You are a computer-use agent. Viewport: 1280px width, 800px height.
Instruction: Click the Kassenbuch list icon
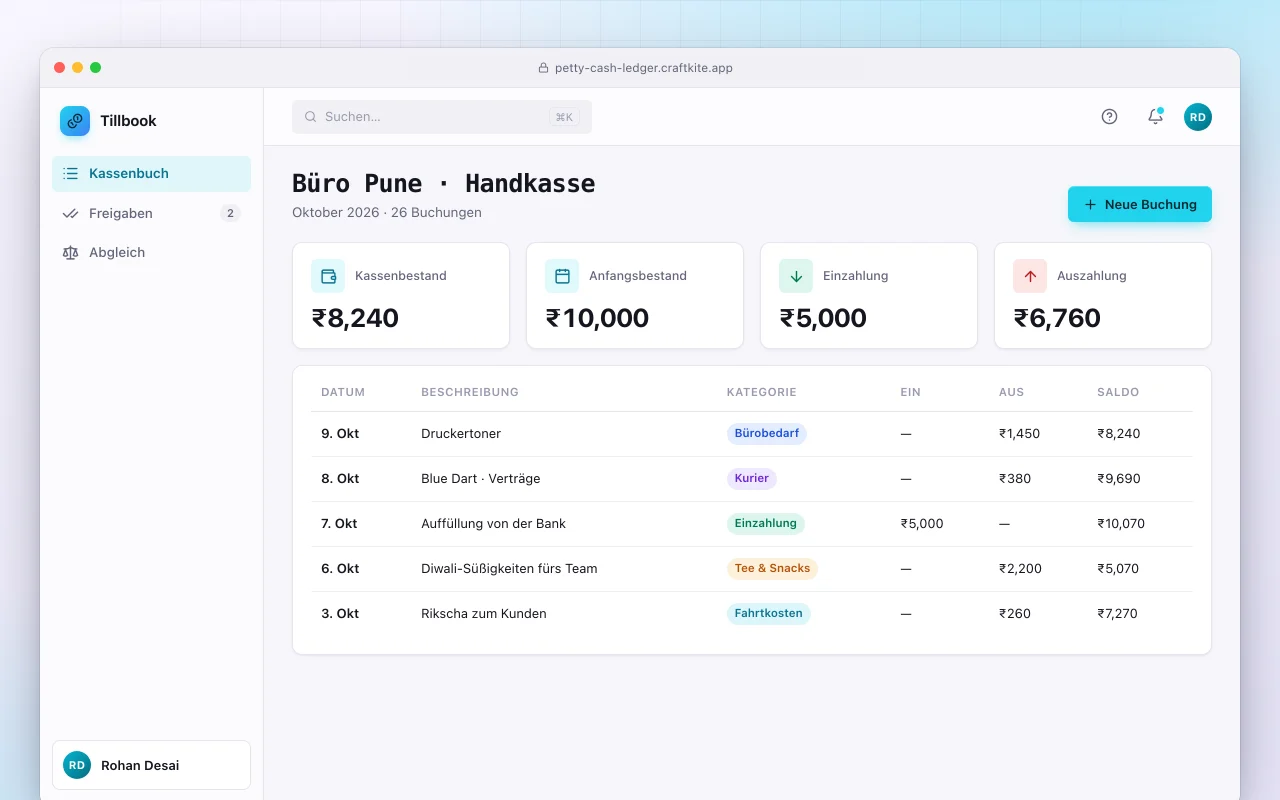click(x=70, y=174)
